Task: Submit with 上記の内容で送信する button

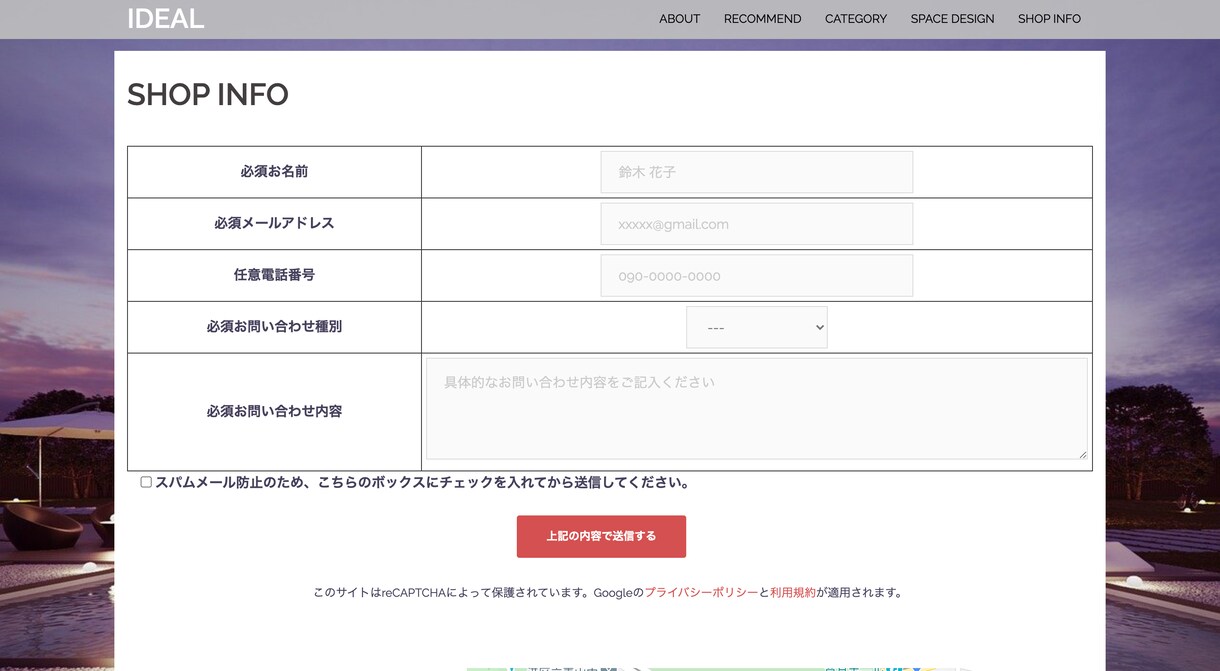Action: click(601, 536)
